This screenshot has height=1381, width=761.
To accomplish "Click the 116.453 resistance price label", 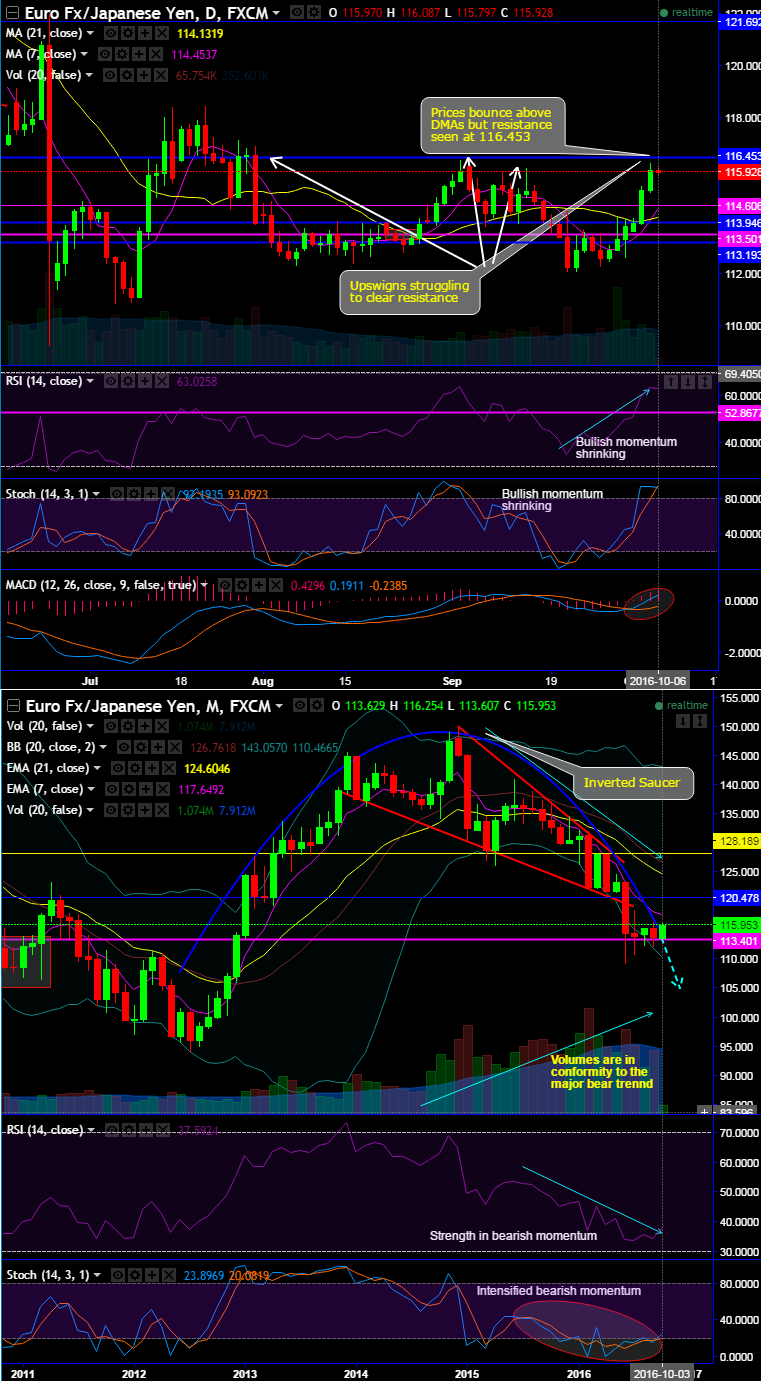I will click(x=740, y=156).
